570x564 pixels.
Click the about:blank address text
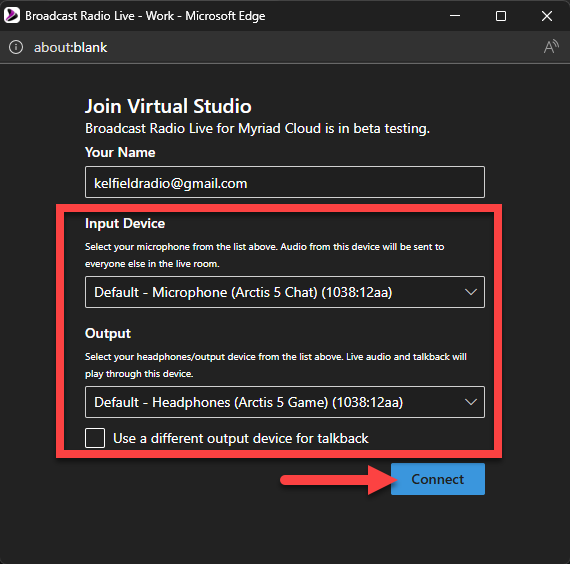pos(71,48)
